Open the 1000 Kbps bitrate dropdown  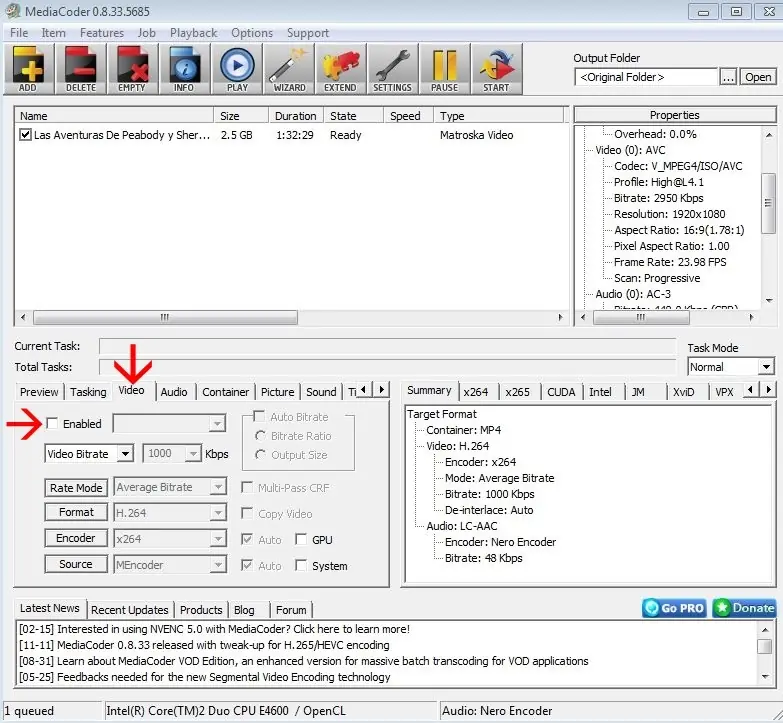click(x=193, y=453)
